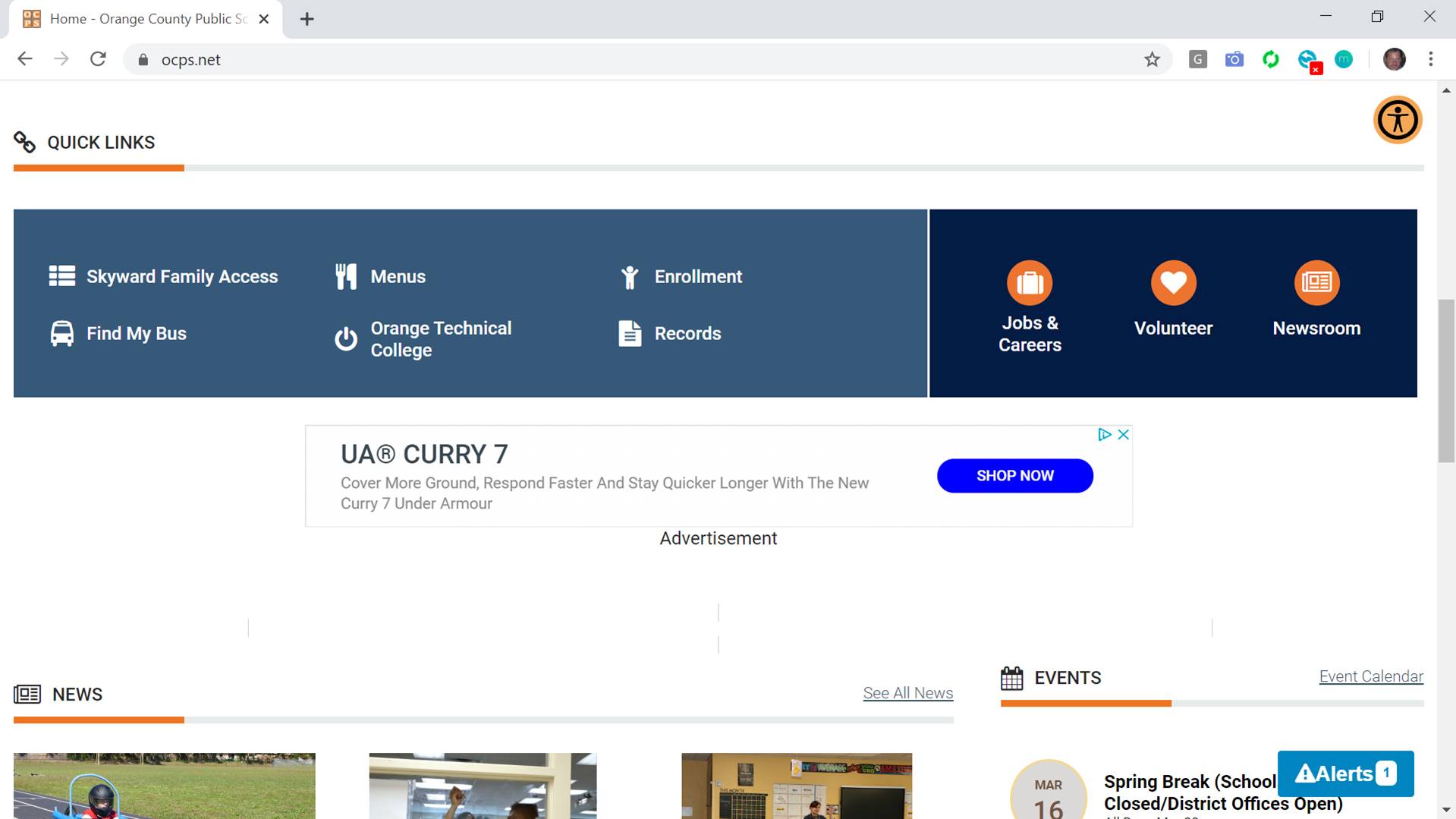This screenshot has height=819, width=1456.
Task: Close the UA Curry 7 advertisement
Action: 1124,434
